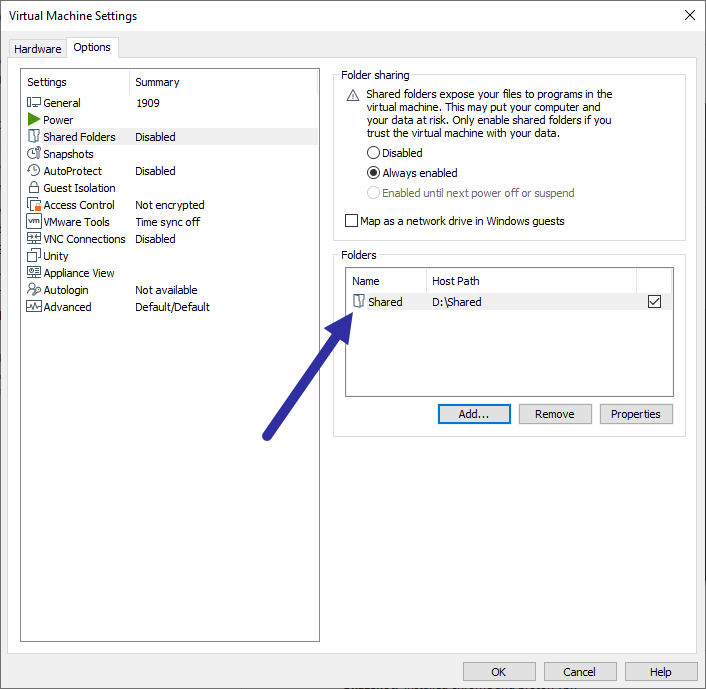Image resolution: width=706 pixels, height=689 pixels.
Task: Select the Advanced label
Action: 67,307
